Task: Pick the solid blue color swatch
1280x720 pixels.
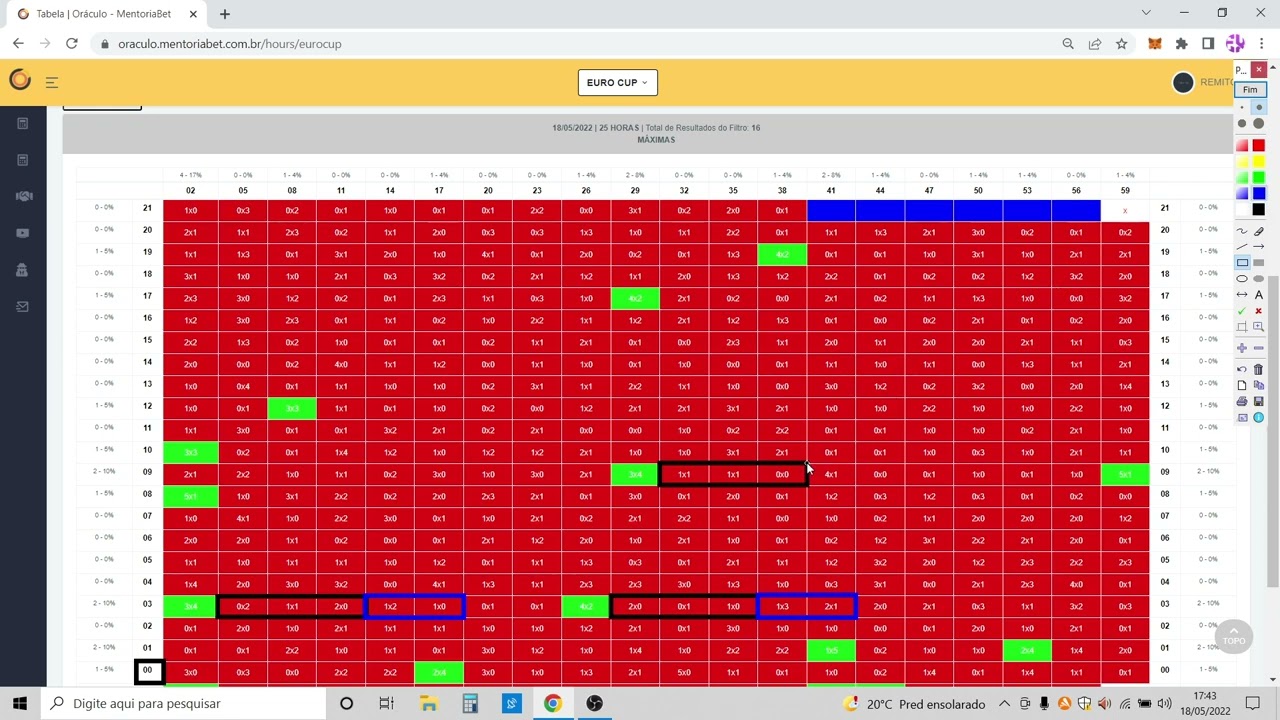Action: click(x=1258, y=193)
